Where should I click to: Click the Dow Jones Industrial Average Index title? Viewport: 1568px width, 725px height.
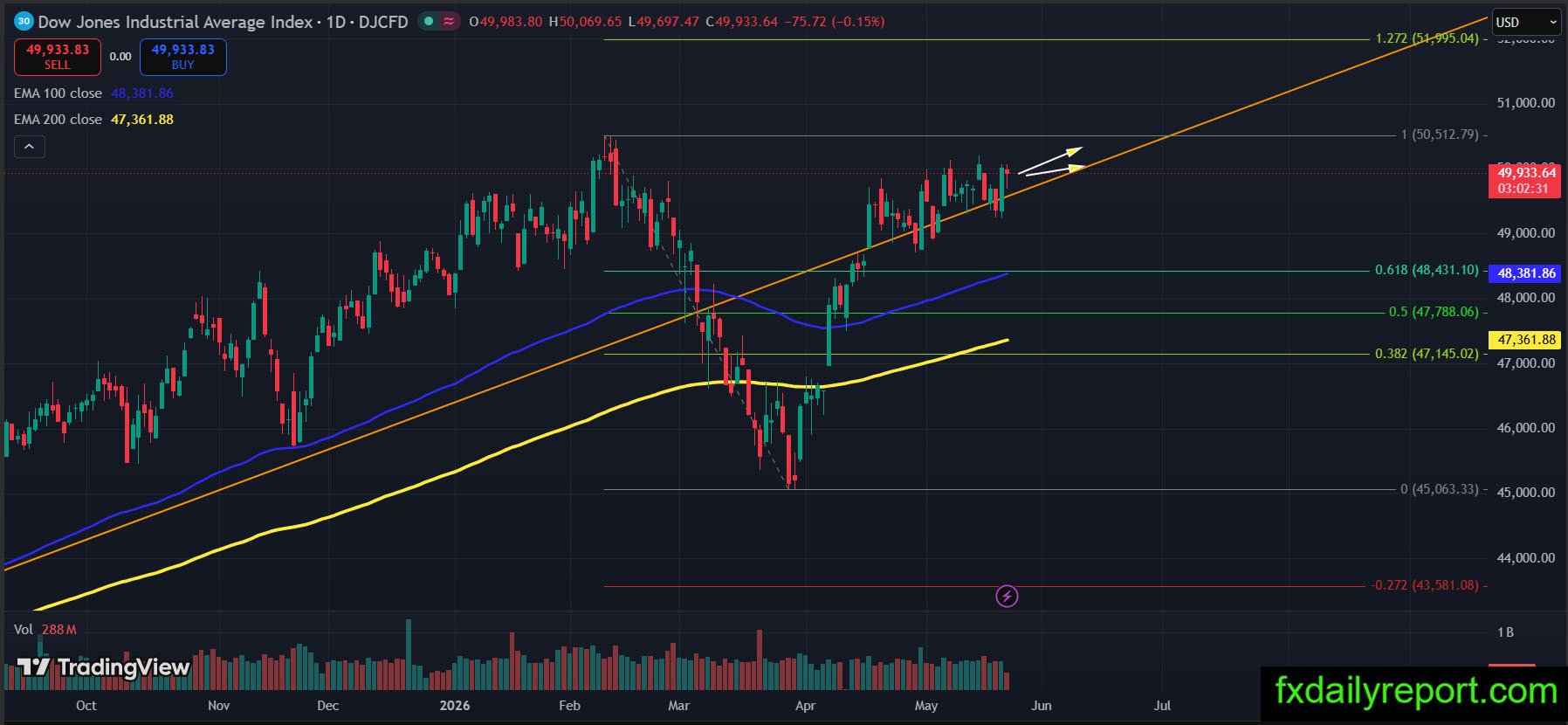pyautogui.click(x=175, y=22)
